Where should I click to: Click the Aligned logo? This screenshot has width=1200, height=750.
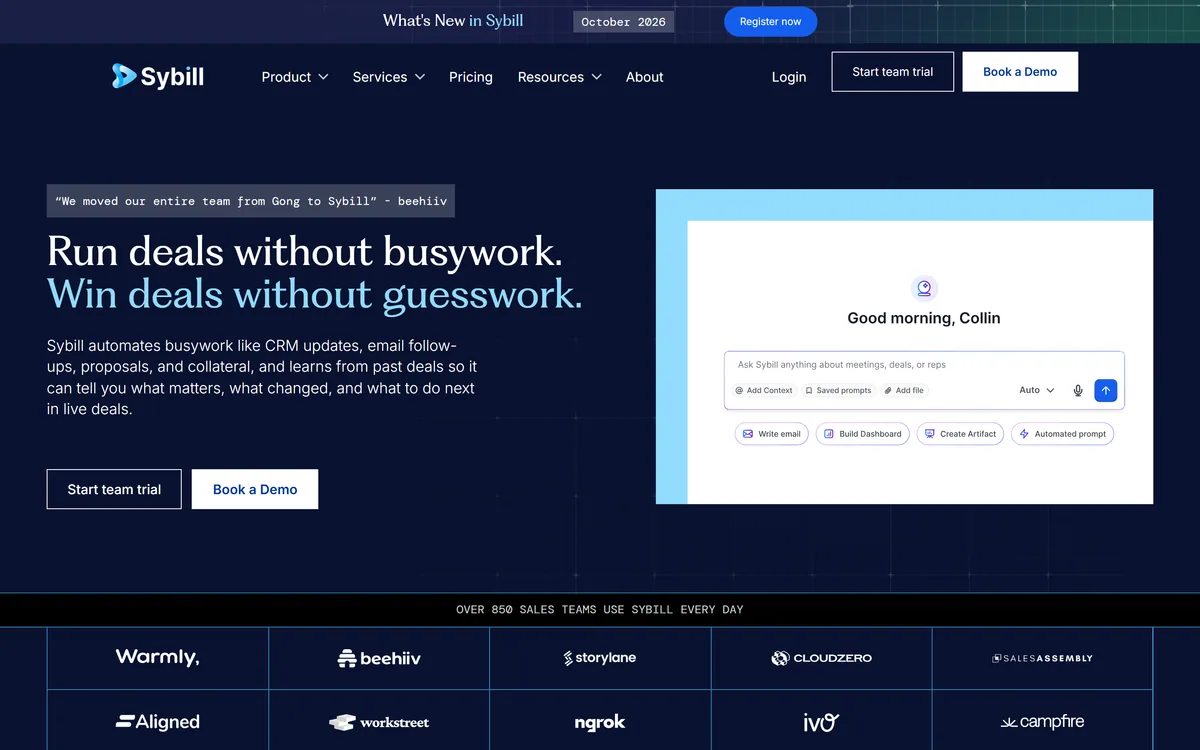click(157, 721)
